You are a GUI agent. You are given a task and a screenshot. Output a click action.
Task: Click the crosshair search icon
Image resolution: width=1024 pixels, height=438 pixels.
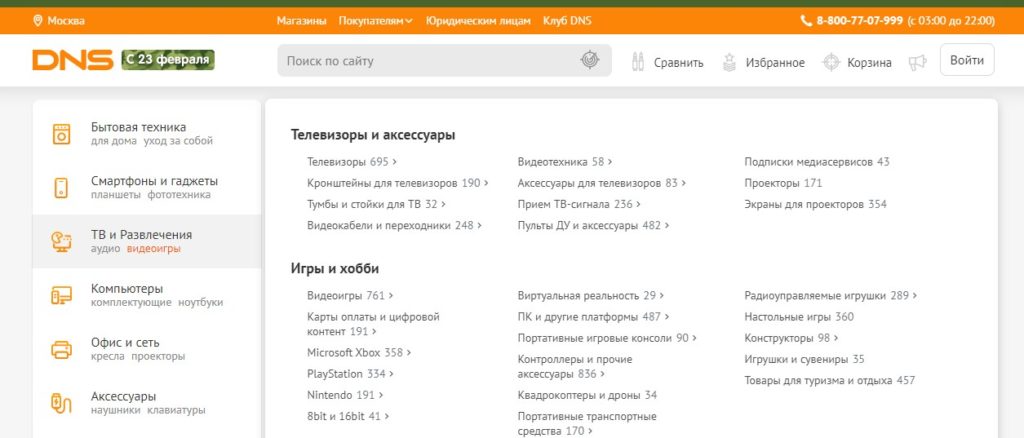(x=590, y=61)
